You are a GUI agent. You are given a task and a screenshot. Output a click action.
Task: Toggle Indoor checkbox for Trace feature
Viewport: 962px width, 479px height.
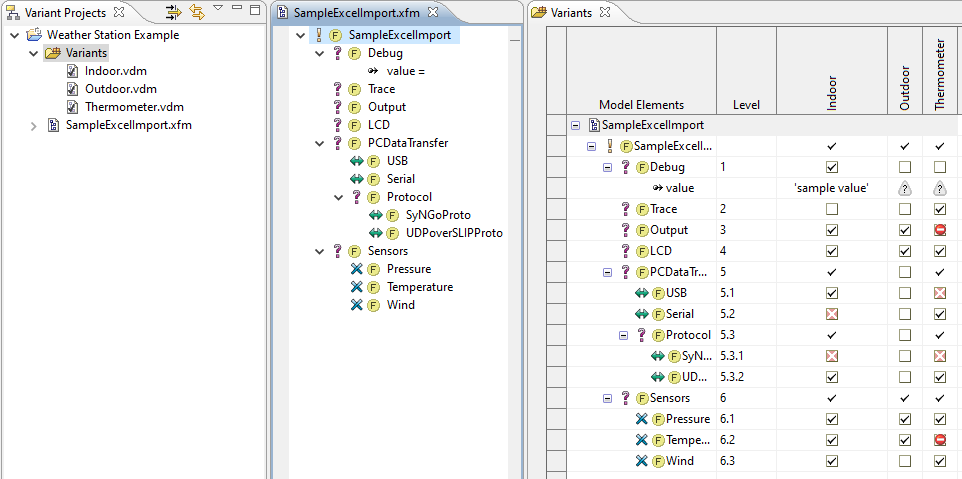831,209
